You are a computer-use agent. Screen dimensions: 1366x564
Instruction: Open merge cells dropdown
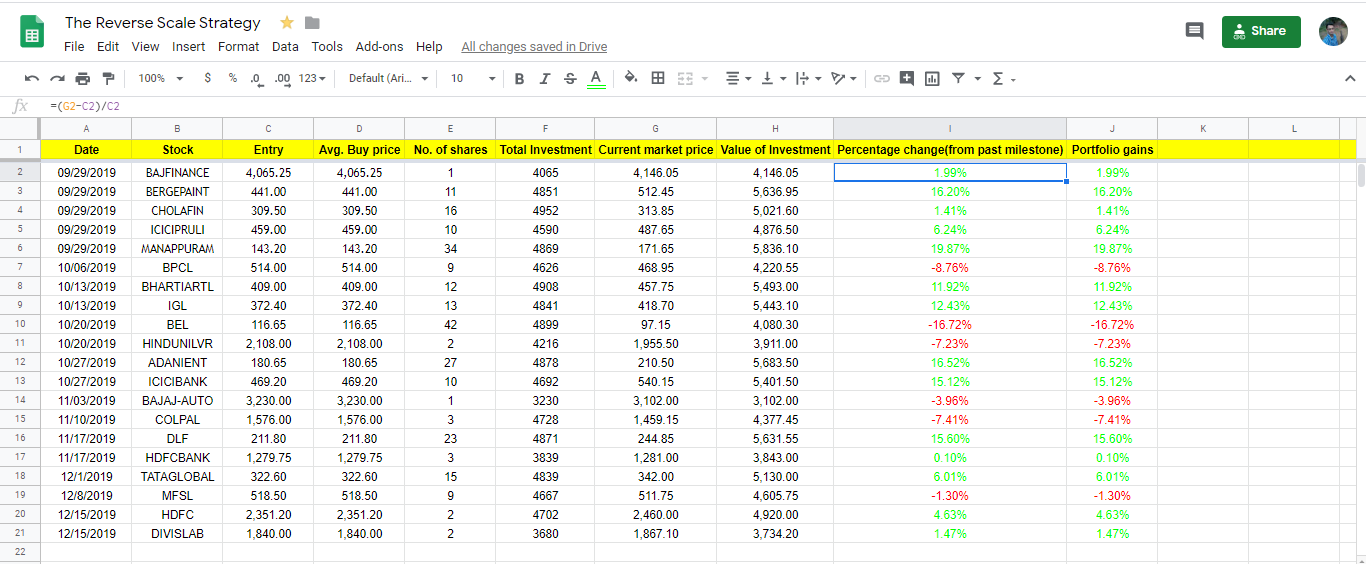coord(692,78)
